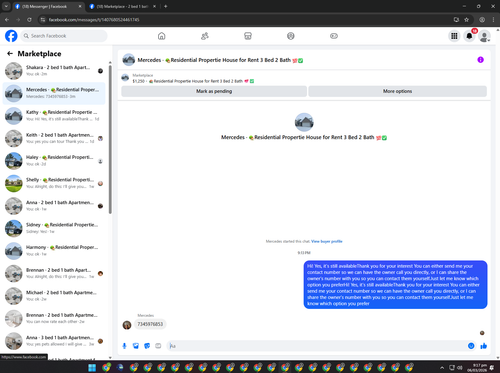This screenshot has height=373, width=500.
Task: Open the Facebook logo home link
Action: pyautogui.click(x=11, y=36)
